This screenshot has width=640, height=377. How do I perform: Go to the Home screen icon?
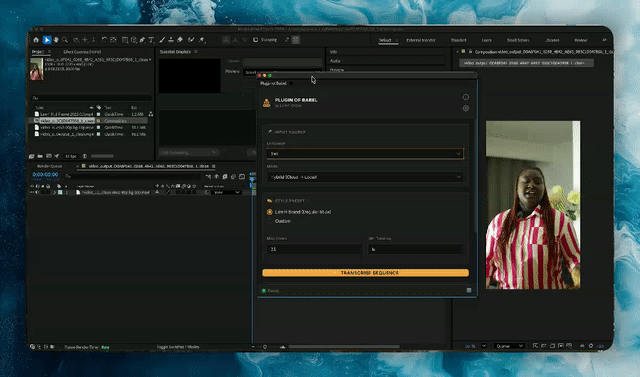click(x=36, y=40)
